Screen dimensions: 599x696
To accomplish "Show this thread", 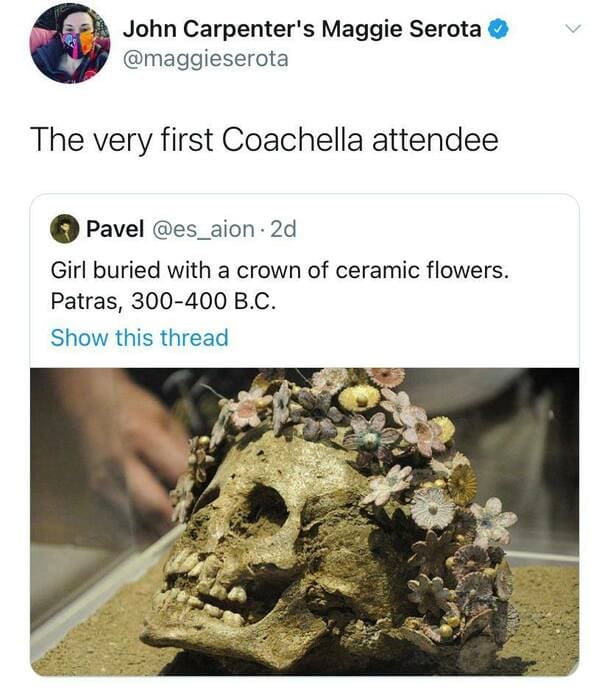I will click(x=139, y=338).
